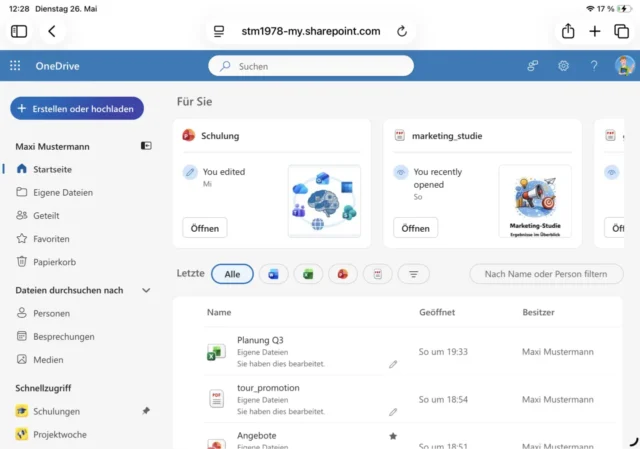The width and height of the screenshot is (640, 449).
Task: Open Favoriten in sidebar
Action: 42,239
